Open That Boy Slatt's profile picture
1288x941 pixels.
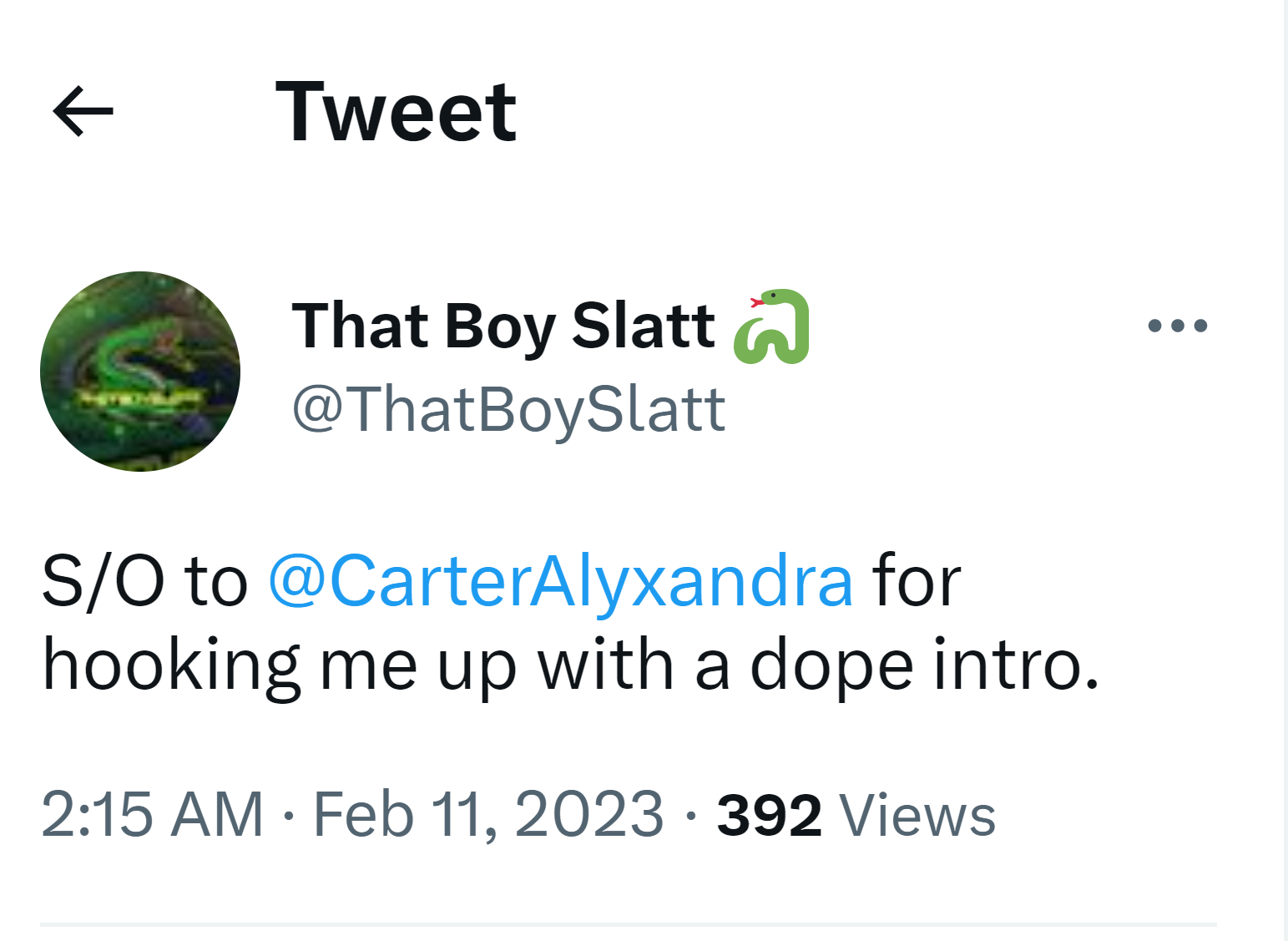tap(140, 372)
